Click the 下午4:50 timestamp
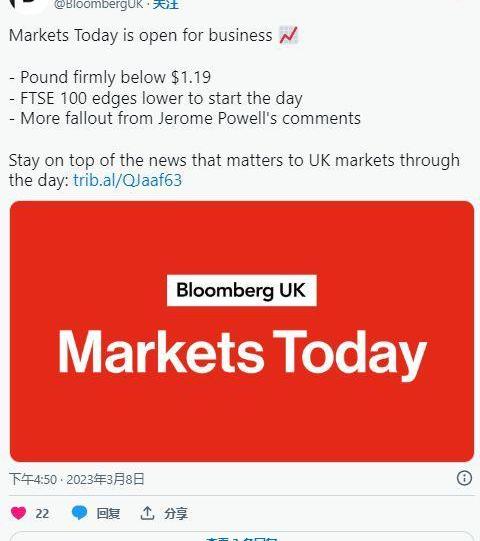Viewport: 480px width, 541px height. coord(33,479)
